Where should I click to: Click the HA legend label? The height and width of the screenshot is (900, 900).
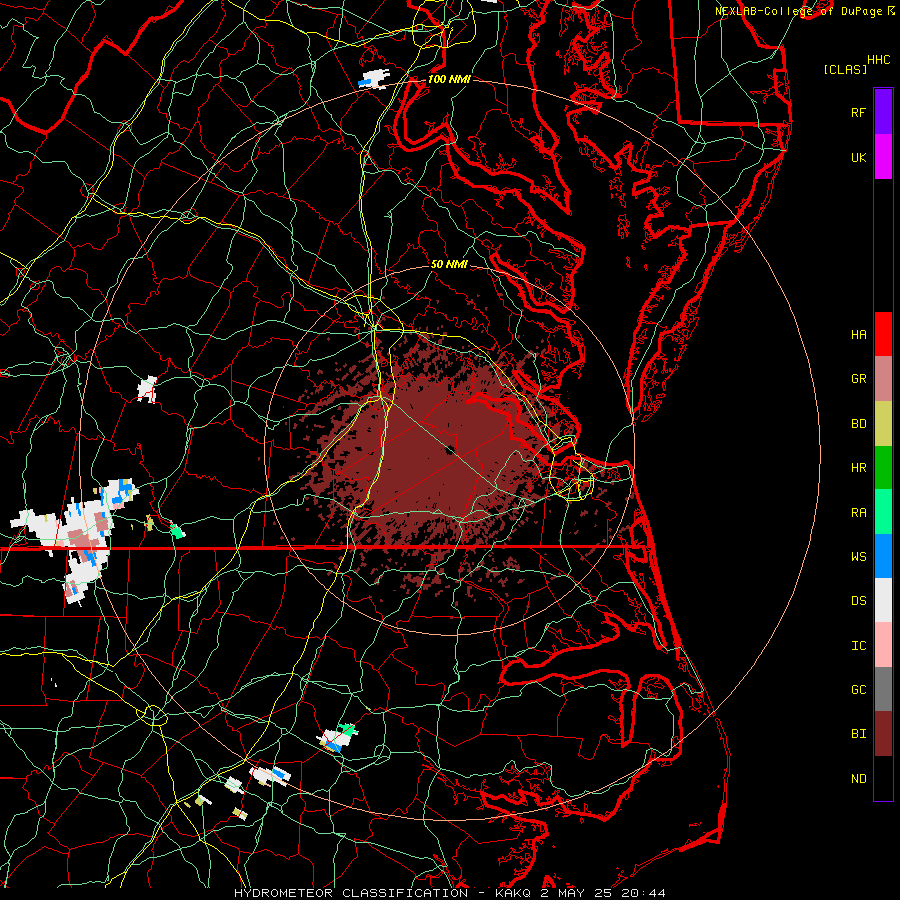pyautogui.click(x=858, y=334)
